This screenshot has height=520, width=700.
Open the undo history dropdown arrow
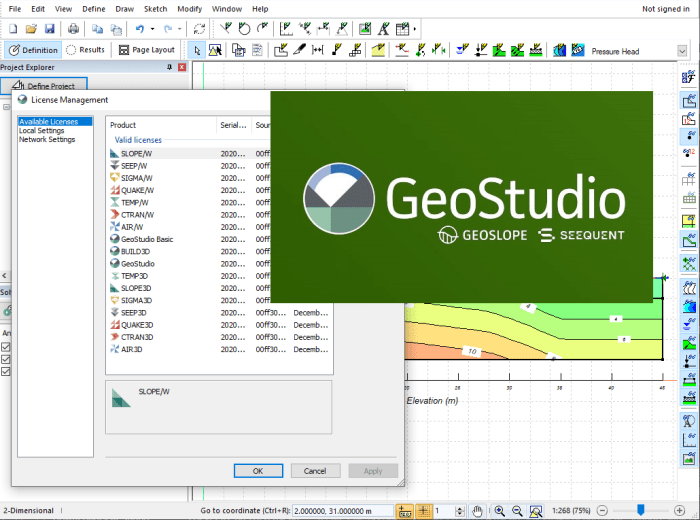pyautogui.click(x=152, y=29)
